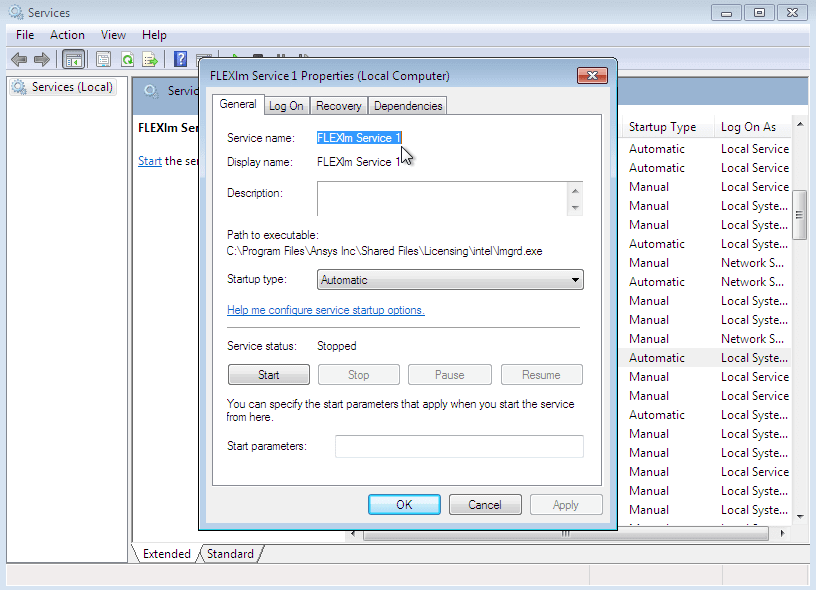Toggle the Show/Hide Console Tree icon
Image resolution: width=816 pixels, height=590 pixels.
coord(73,59)
